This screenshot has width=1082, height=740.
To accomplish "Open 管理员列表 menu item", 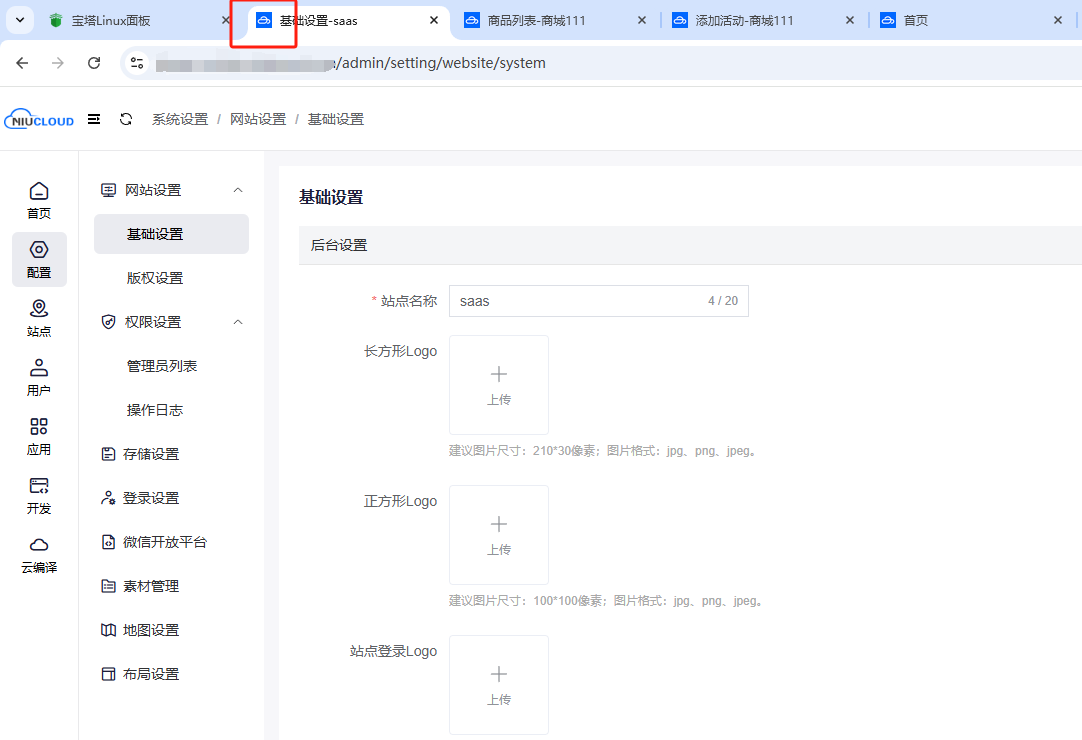I will point(162,366).
